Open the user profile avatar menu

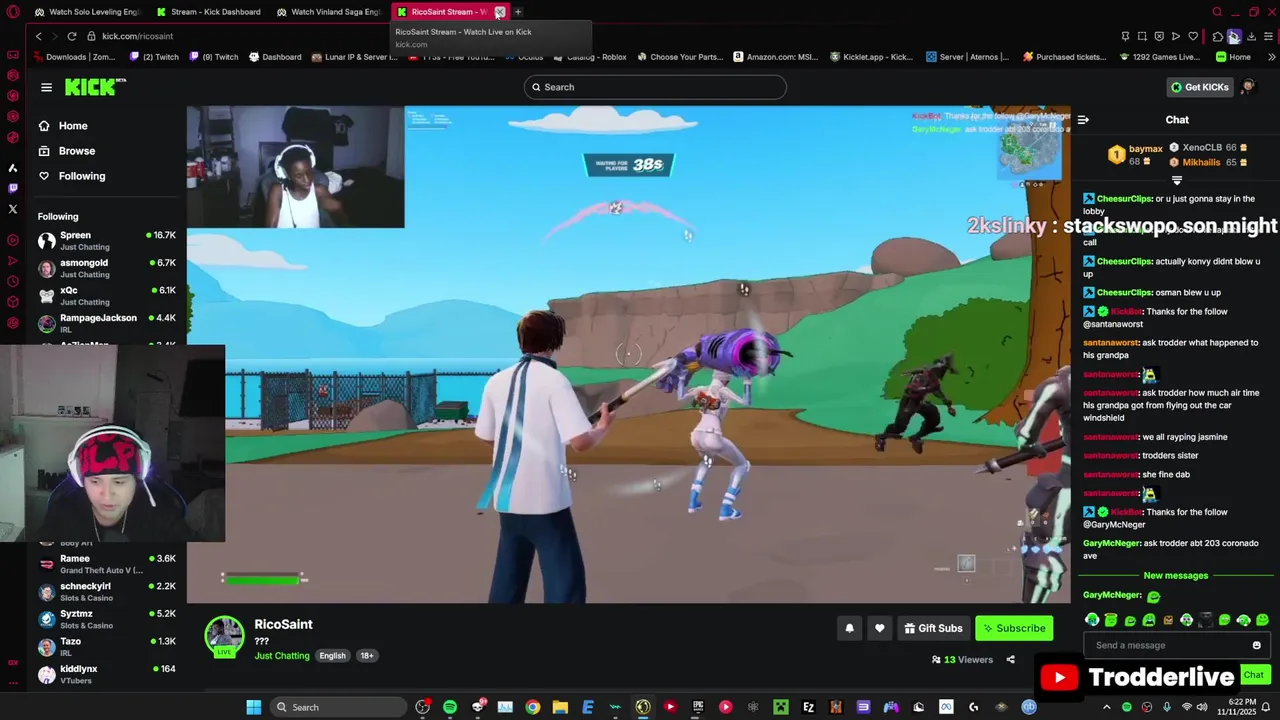(1248, 87)
